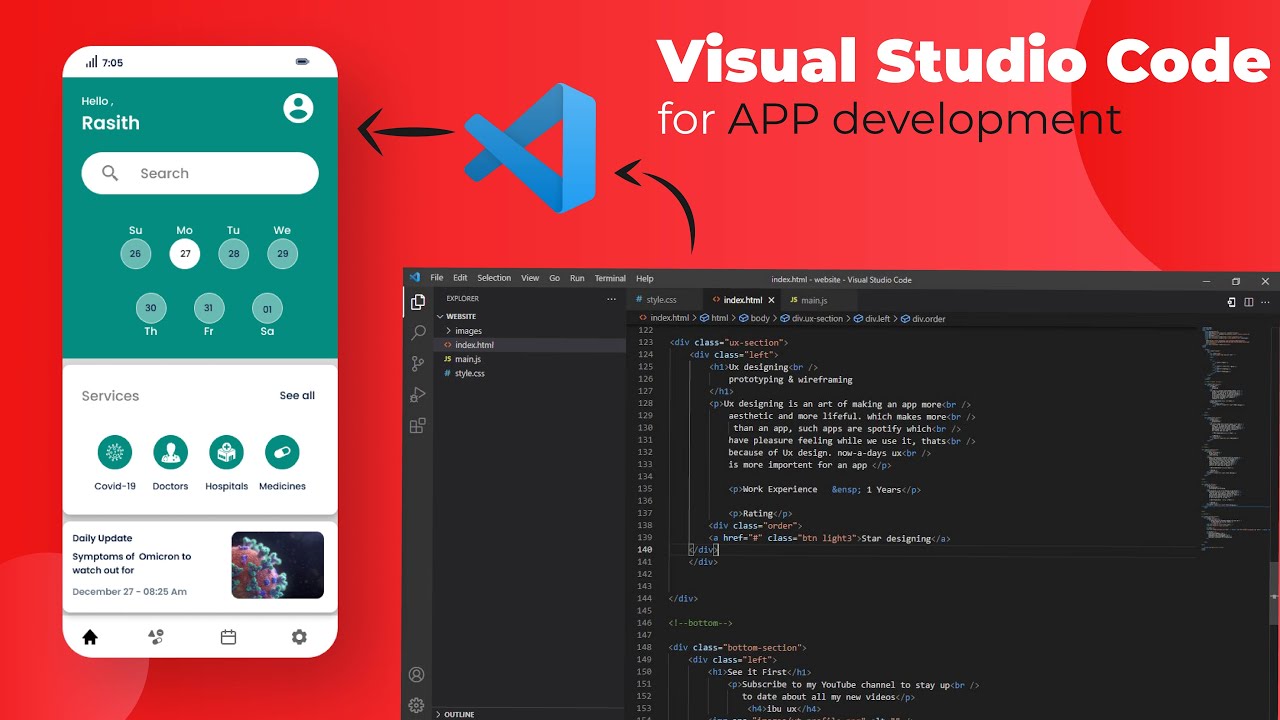Click the code minimap in editor
The width and height of the screenshot is (1280, 720).
pyautogui.click(x=1233, y=437)
